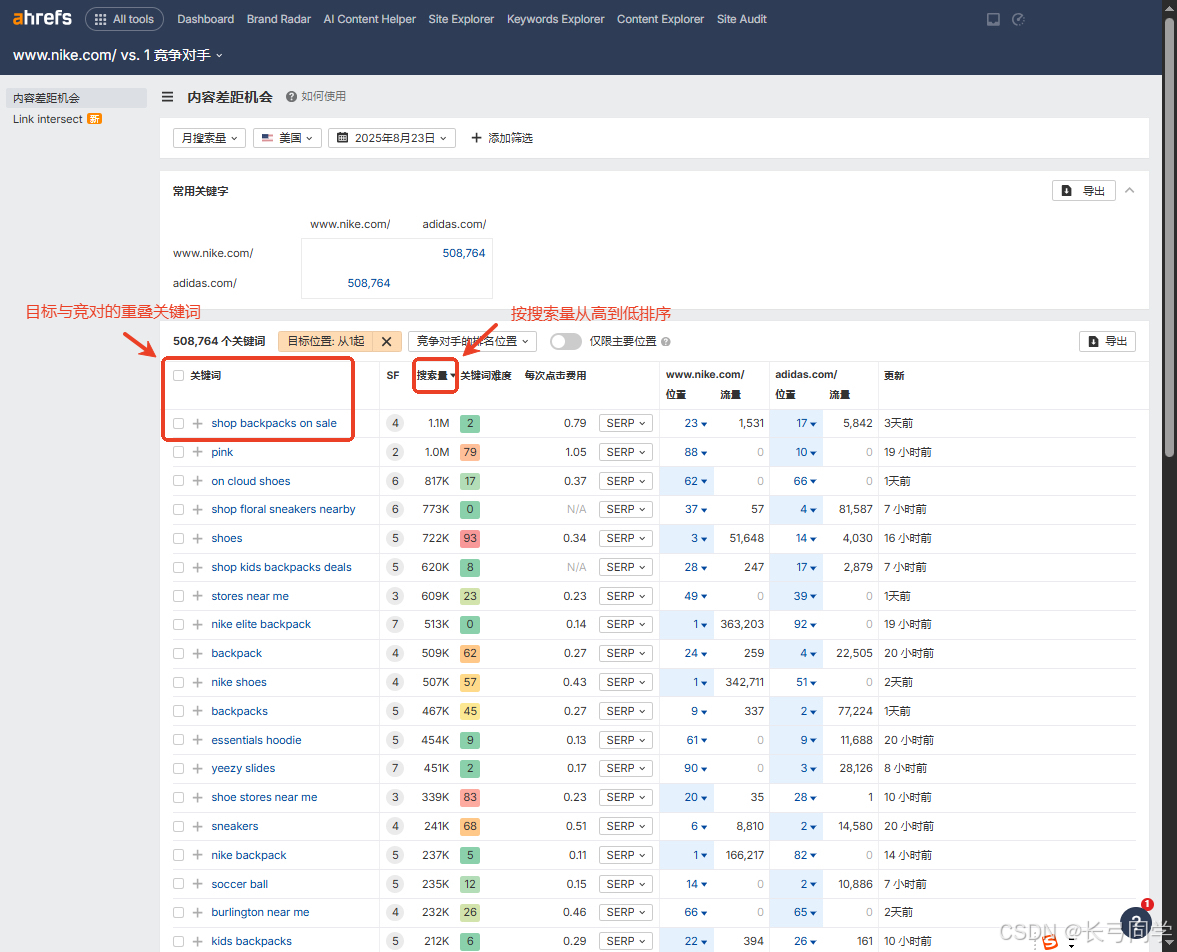The image size is (1177, 952).
Task: Add 'on cloud shoes' with plus icon
Action: point(197,481)
